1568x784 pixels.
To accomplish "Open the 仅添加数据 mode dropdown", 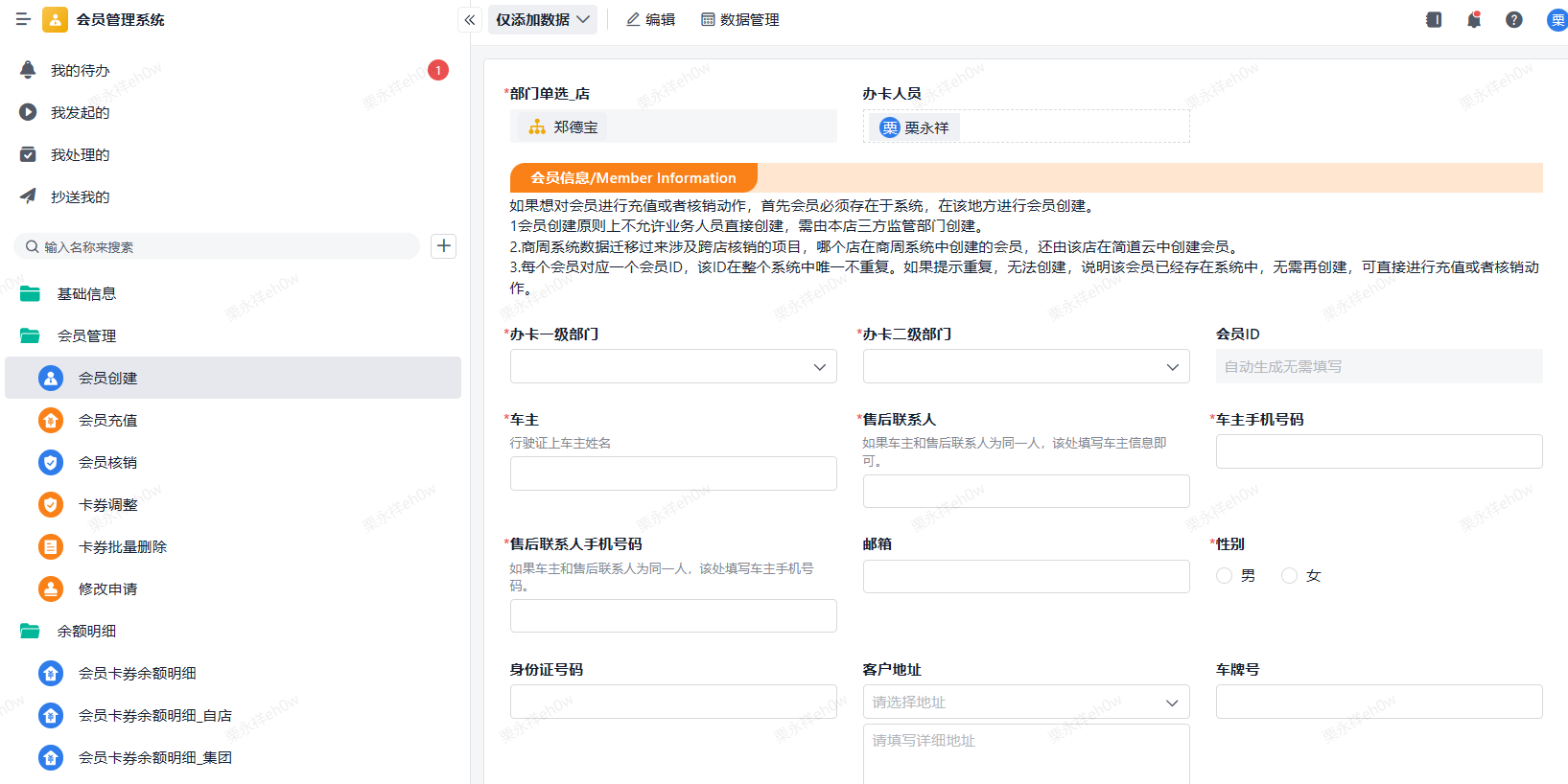I will (543, 19).
